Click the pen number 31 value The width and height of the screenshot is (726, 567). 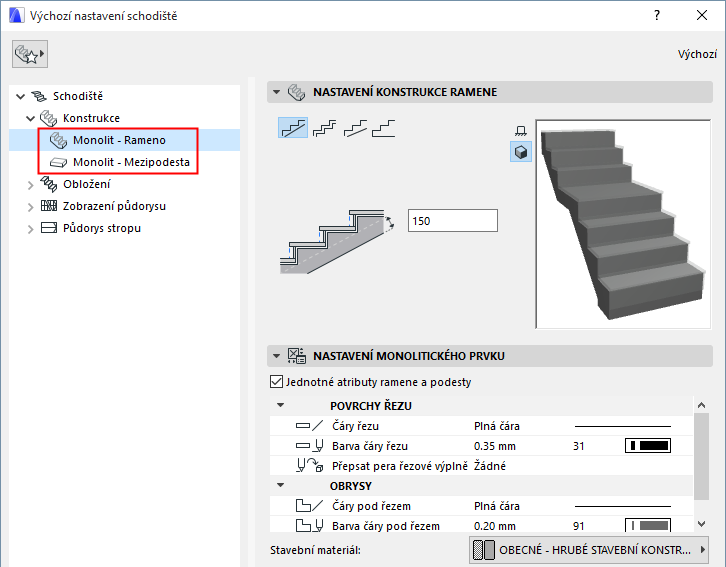pos(579,446)
